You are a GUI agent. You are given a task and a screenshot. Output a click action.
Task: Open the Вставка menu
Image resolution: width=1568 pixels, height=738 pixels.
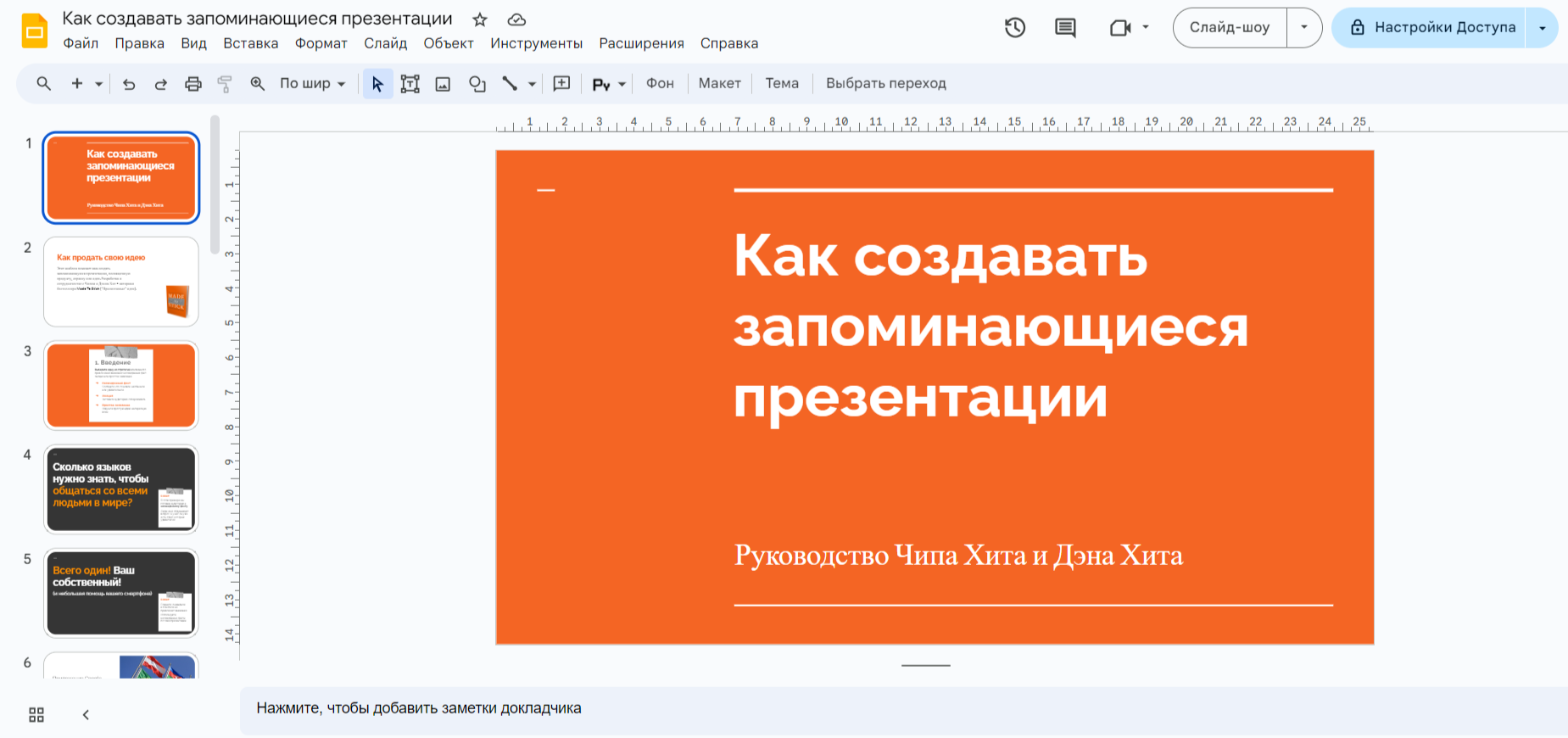tap(250, 43)
